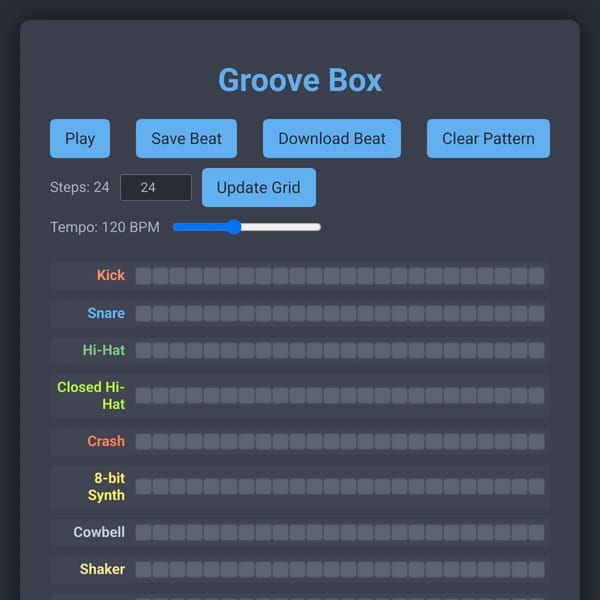Enable the last step of the Snare row
This screenshot has height=600, width=600.
pos(536,313)
